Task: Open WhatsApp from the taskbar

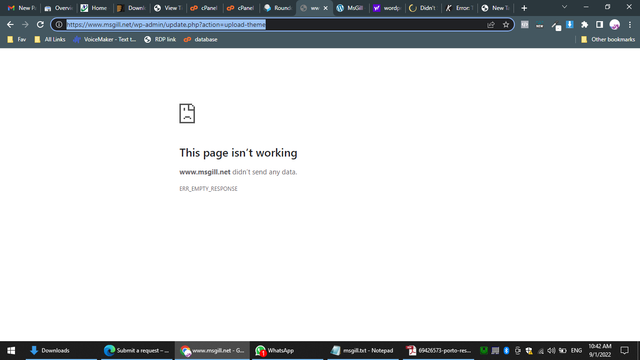Action: click(x=287, y=350)
